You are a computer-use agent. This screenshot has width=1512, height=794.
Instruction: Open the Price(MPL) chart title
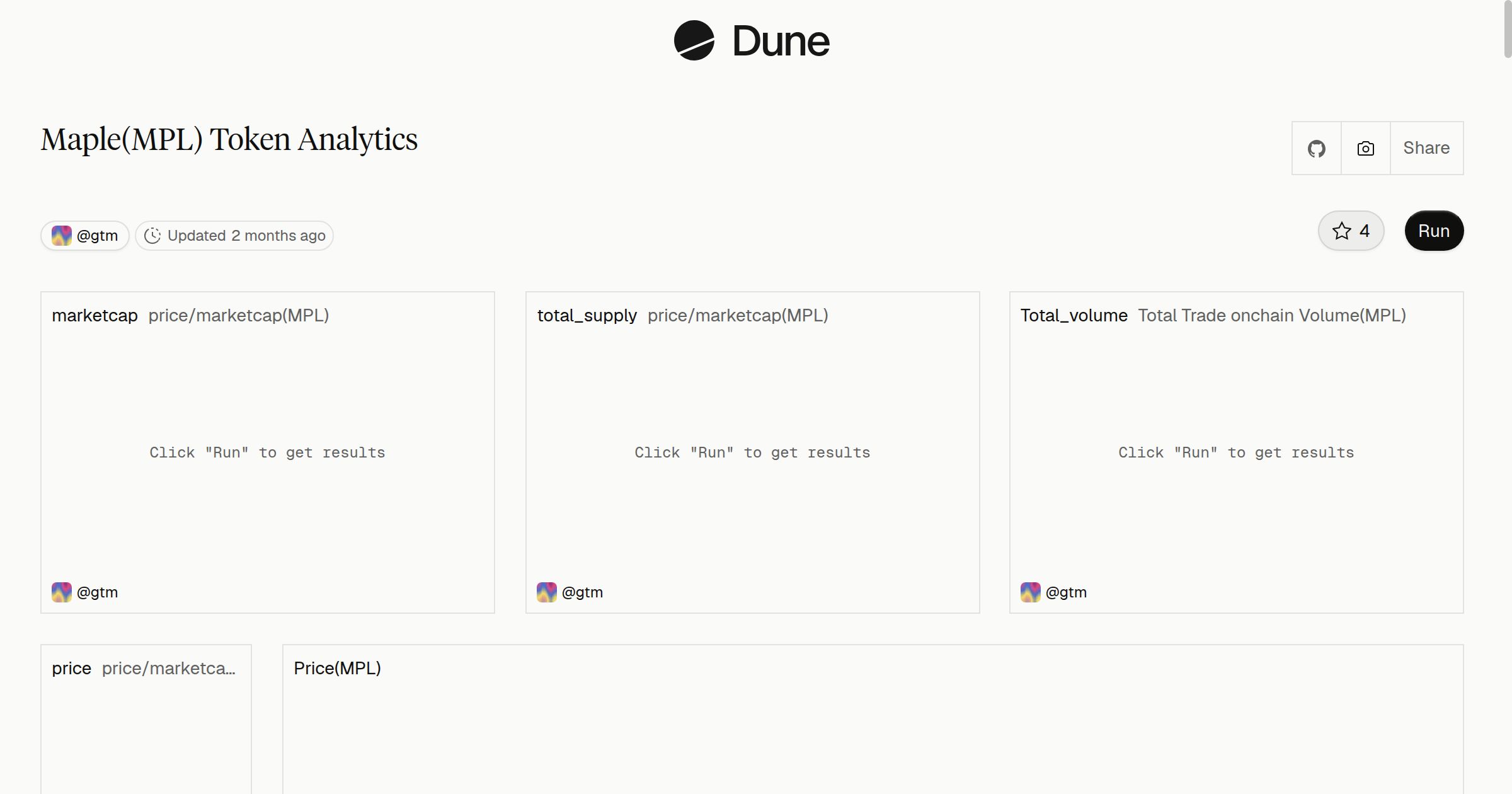coord(337,668)
